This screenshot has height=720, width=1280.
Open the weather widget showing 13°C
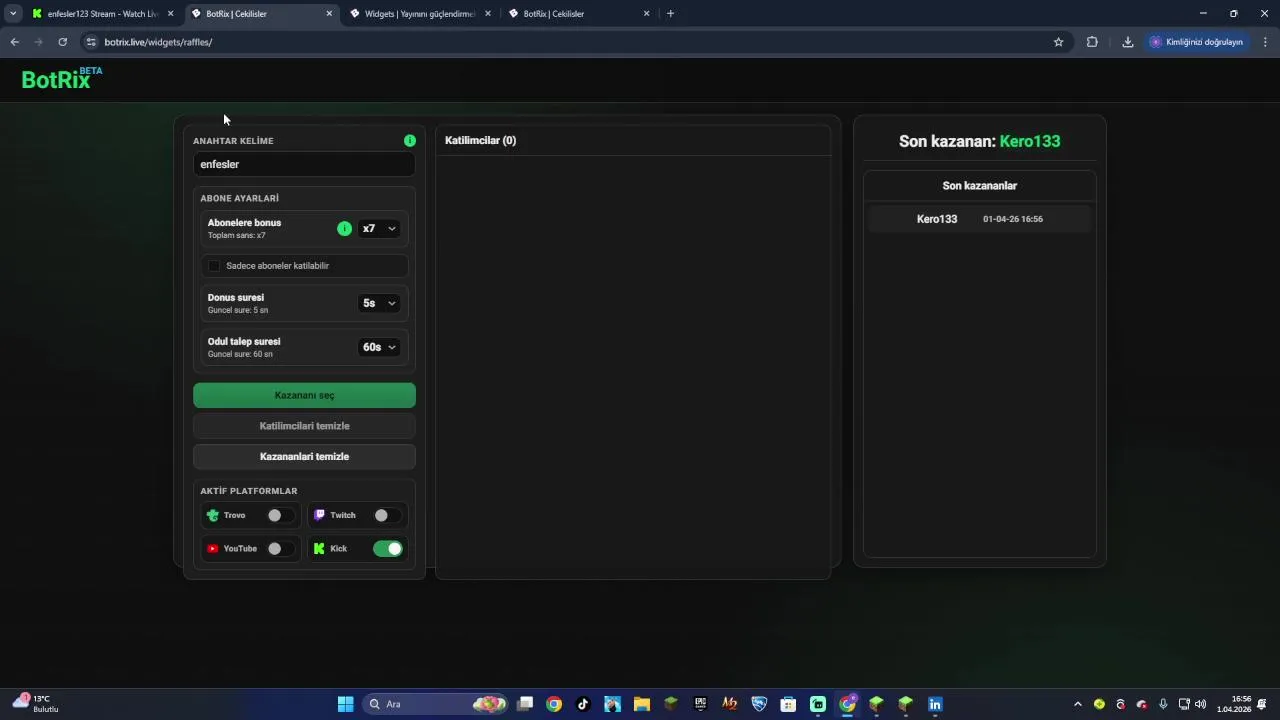[35, 703]
